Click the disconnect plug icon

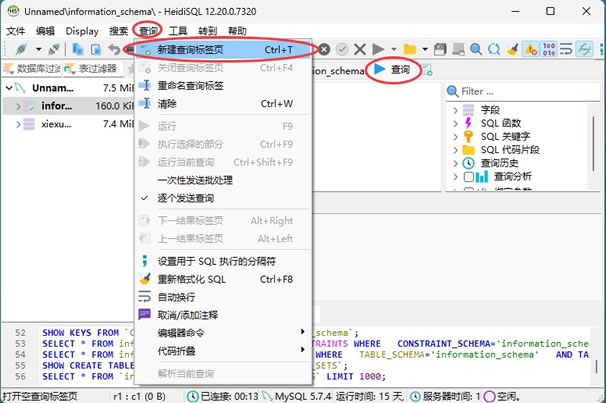pyautogui.click(x=54, y=49)
